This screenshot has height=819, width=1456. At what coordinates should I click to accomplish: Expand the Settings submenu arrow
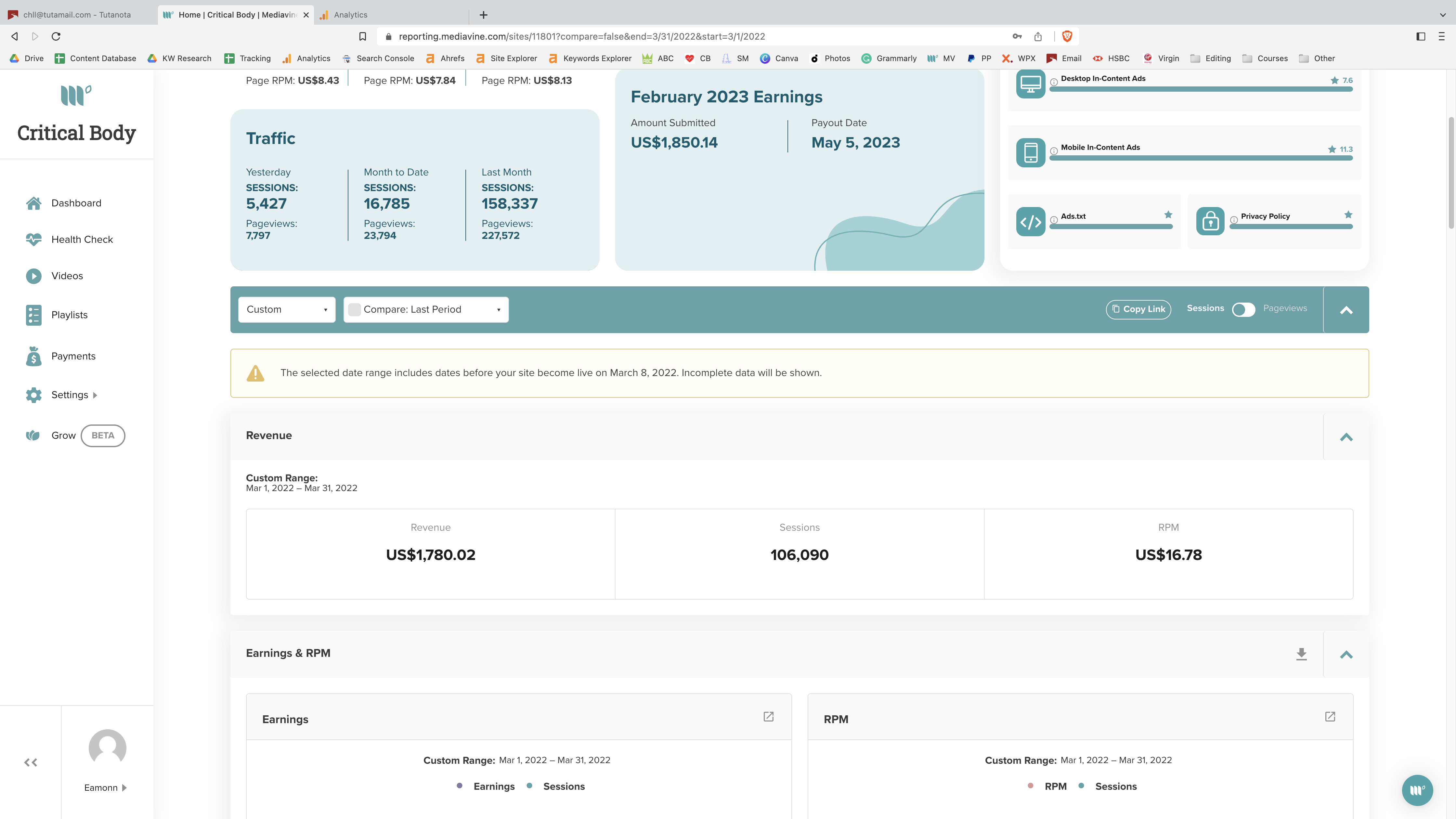click(95, 395)
